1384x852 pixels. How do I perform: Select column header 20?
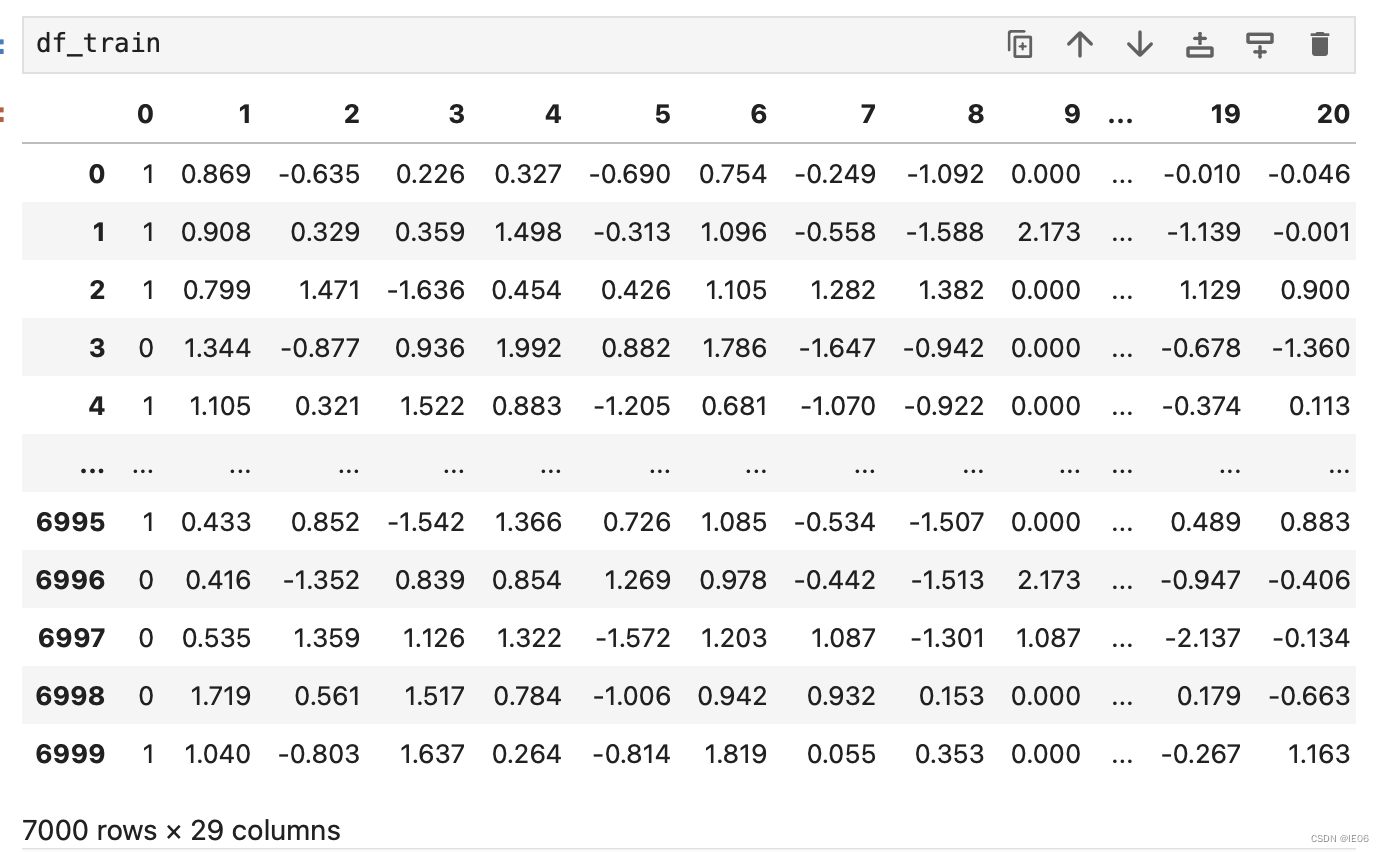pyautogui.click(x=1333, y=115)
